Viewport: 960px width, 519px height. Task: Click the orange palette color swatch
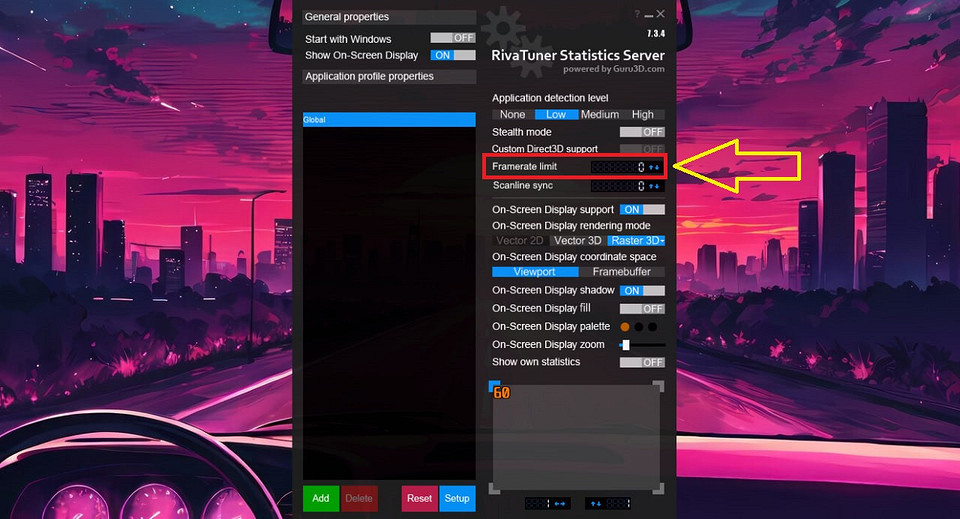pyautogui.click(x=625, y=327)
